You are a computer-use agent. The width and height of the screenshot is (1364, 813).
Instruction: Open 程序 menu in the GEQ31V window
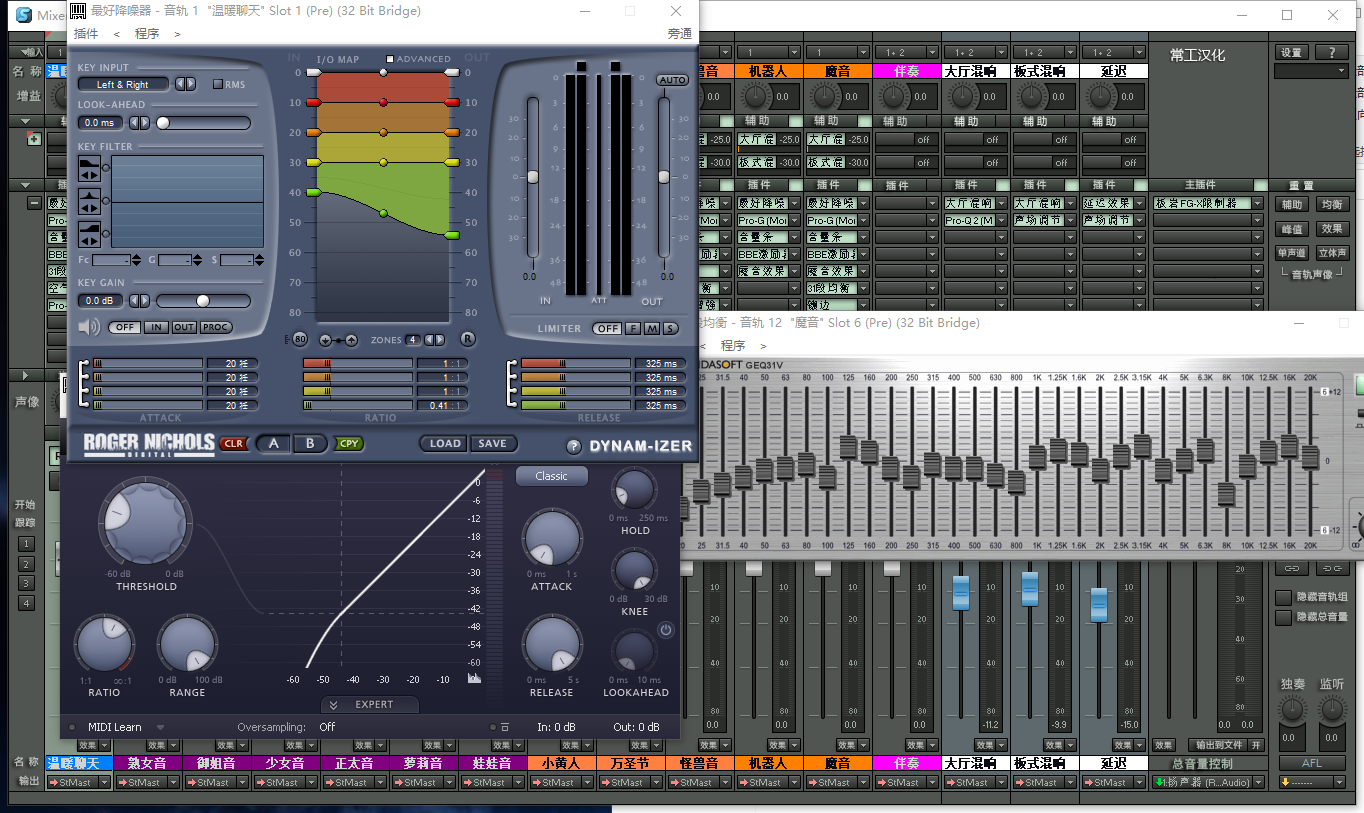pyautogui.click(x=733, y=345)
